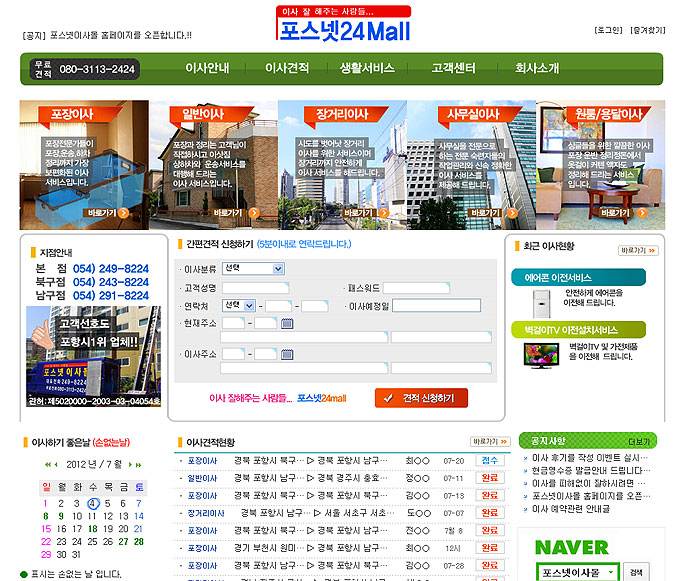Open the 장거리이사 서울 서초구 estimate row

coord(341,513)
